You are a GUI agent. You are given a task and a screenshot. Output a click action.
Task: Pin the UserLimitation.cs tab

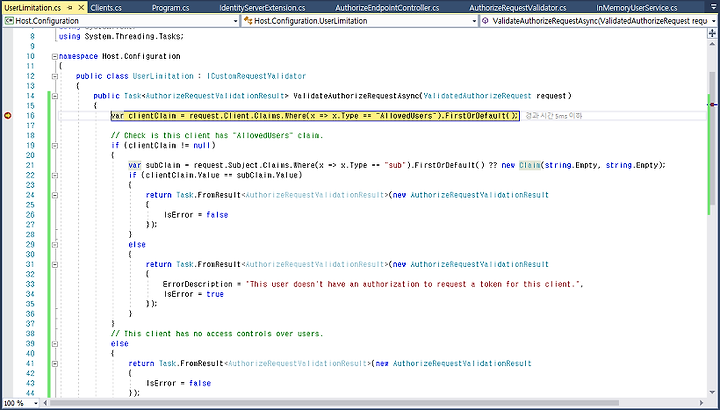tap(70, 8)
